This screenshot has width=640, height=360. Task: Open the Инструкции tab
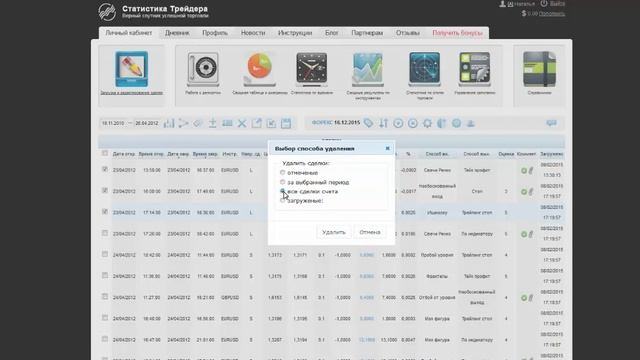pos(295,33)
